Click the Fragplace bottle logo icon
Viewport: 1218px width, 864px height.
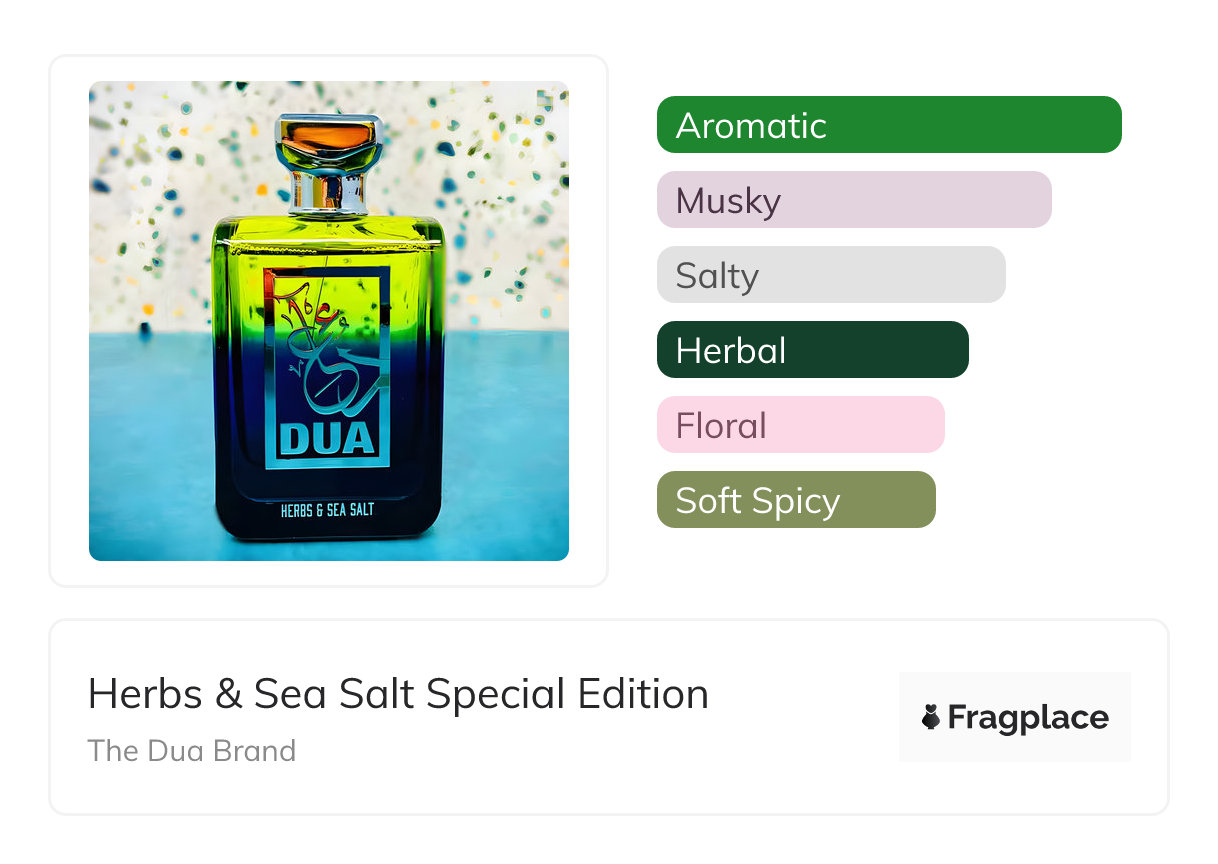[931, 717]
